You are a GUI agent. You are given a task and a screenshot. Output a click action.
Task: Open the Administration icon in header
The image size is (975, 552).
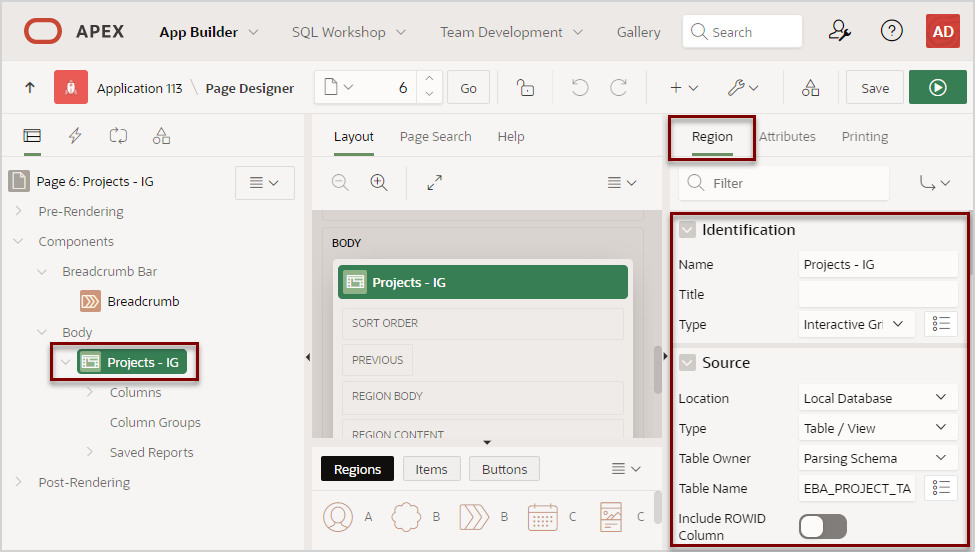point(839,31)
